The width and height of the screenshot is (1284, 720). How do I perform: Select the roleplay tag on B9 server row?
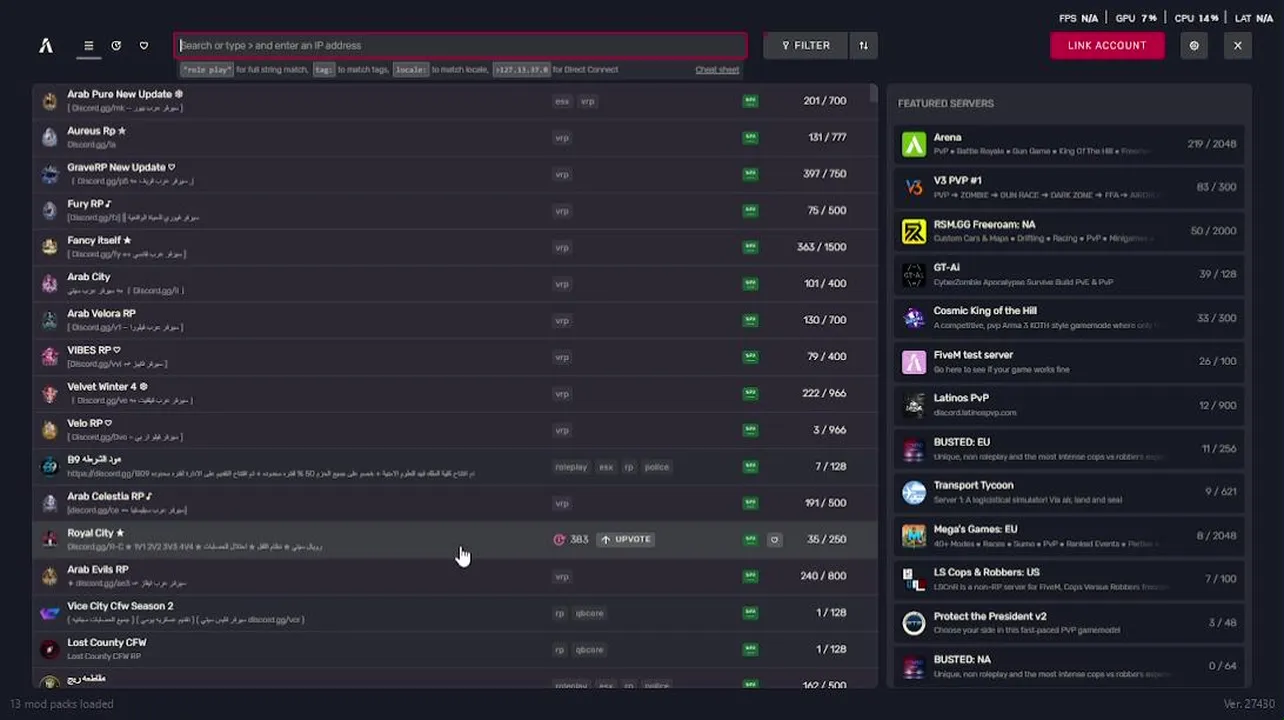tap(571, 467)
